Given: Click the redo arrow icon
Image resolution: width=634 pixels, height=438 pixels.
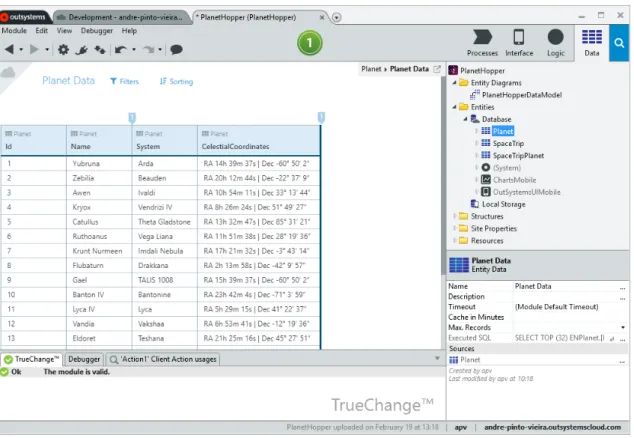Looking at the screenshot, I should tap(148, 50).
